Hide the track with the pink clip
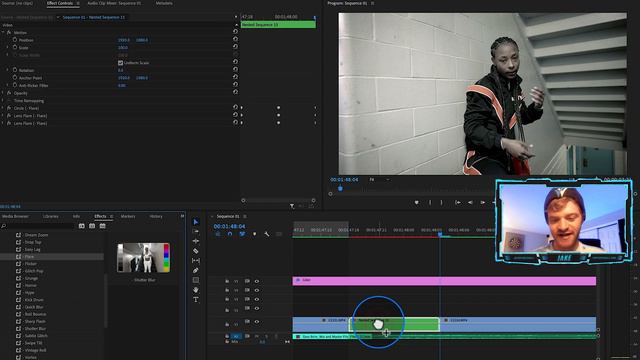This screenshot has height=360, width=640. click(x=257, y=281)
